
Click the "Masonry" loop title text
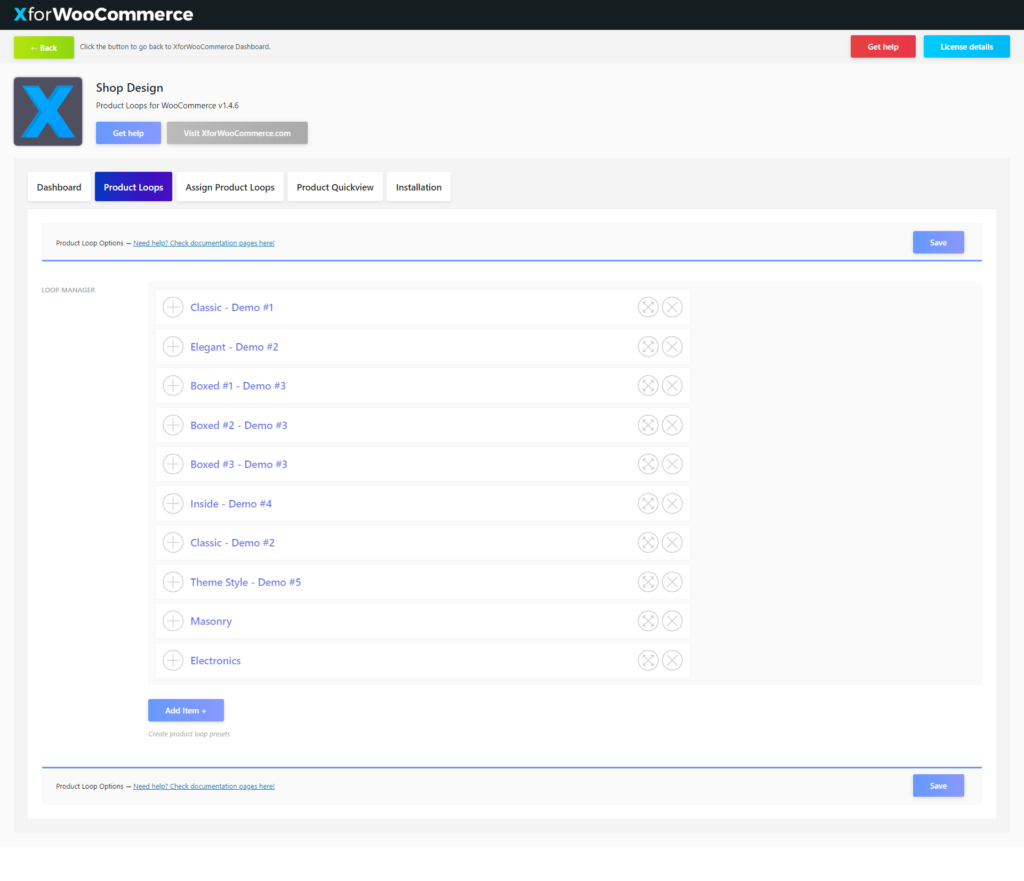211,621
